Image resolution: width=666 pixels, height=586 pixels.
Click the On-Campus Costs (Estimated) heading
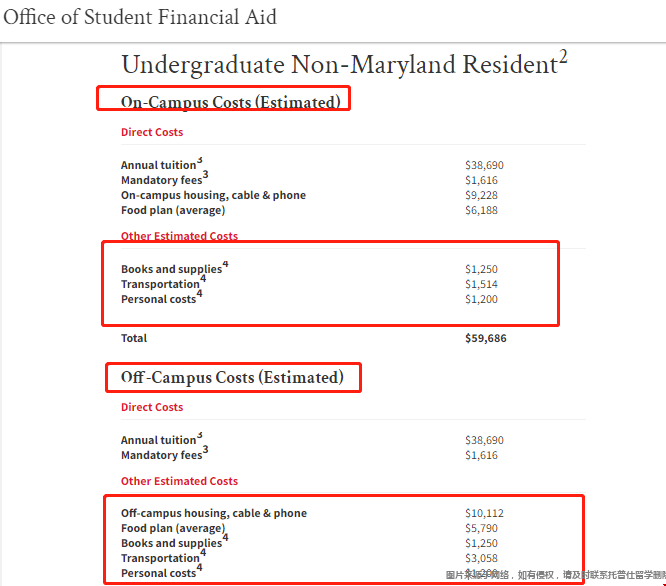(x=231, y=102)
